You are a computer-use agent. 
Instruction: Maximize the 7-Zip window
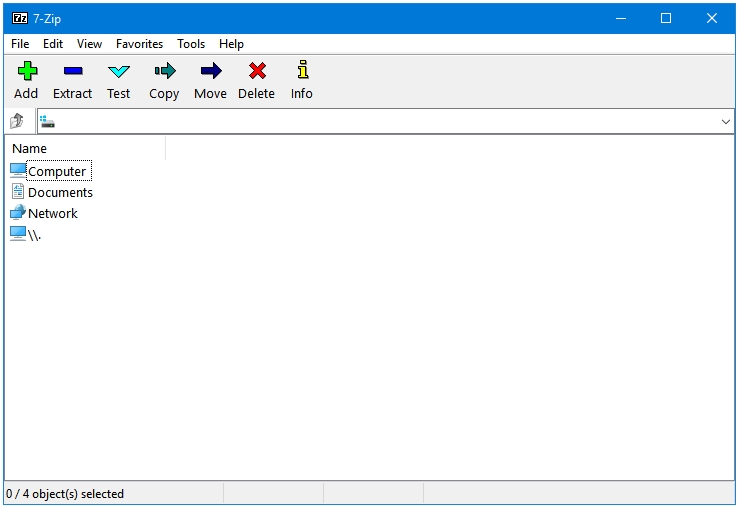point(666,18)
